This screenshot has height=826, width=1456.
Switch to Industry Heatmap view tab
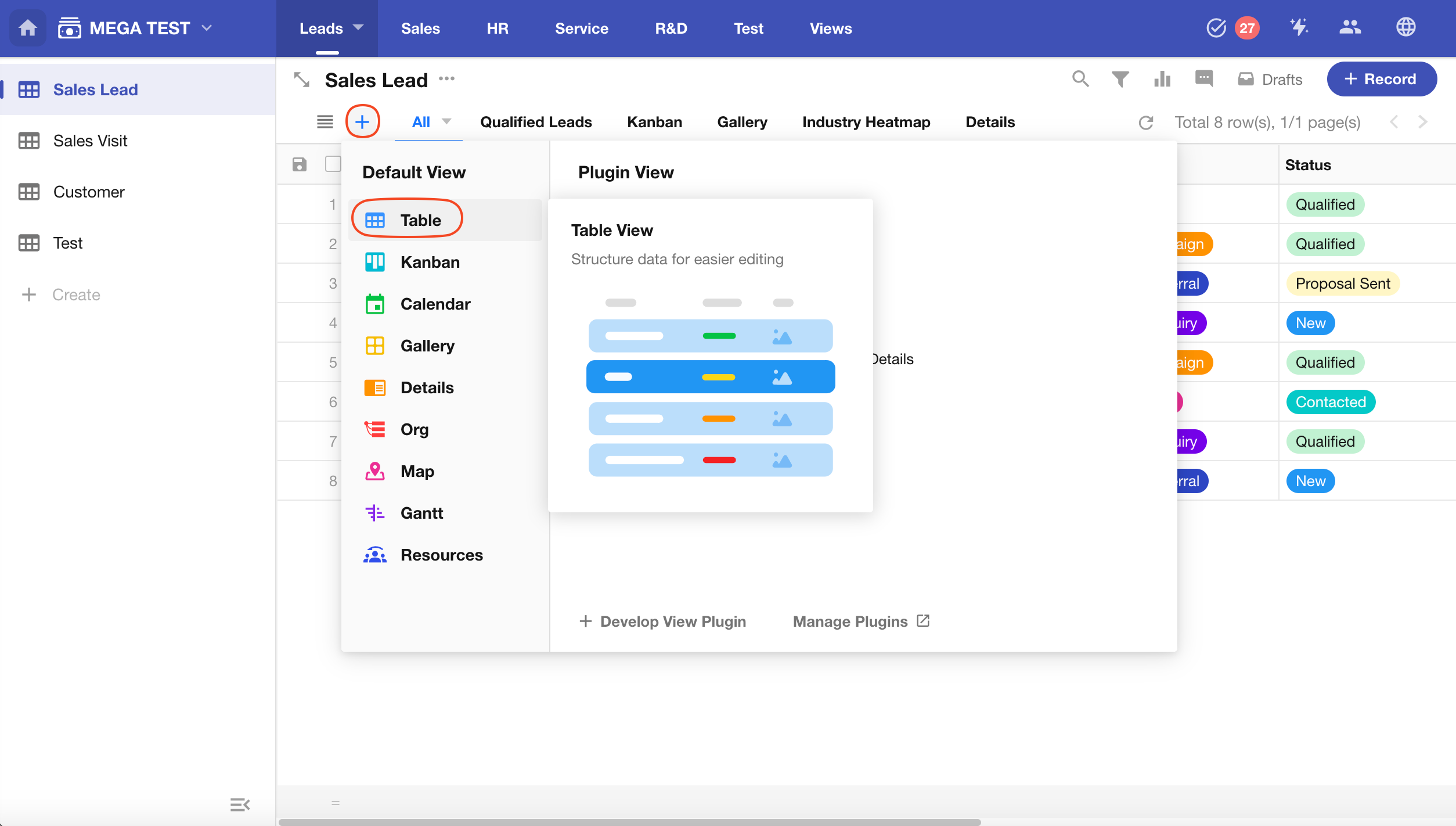pyautogui.click(x=866, y=122)
